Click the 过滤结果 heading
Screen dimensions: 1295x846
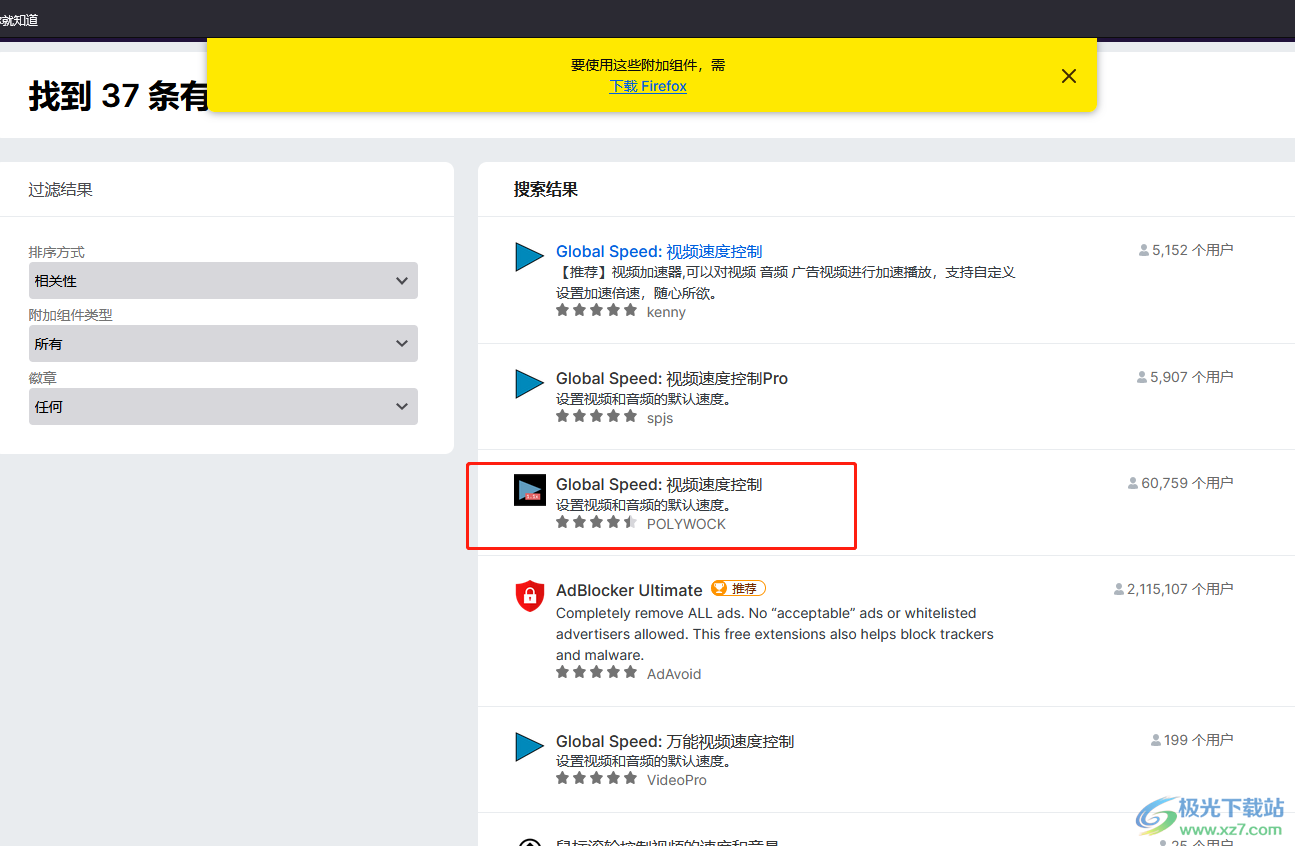pos(61,189)
